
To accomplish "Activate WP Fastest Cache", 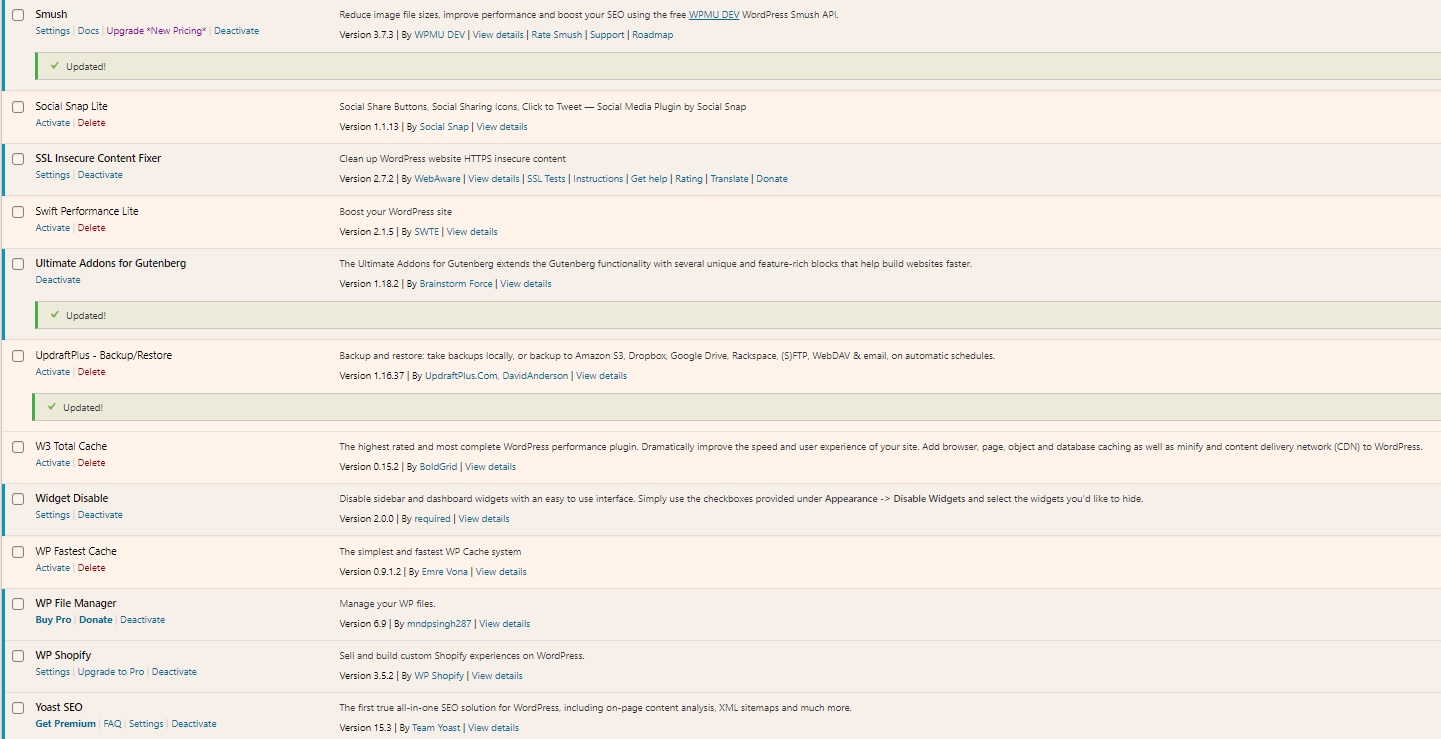I will [53, 568].
